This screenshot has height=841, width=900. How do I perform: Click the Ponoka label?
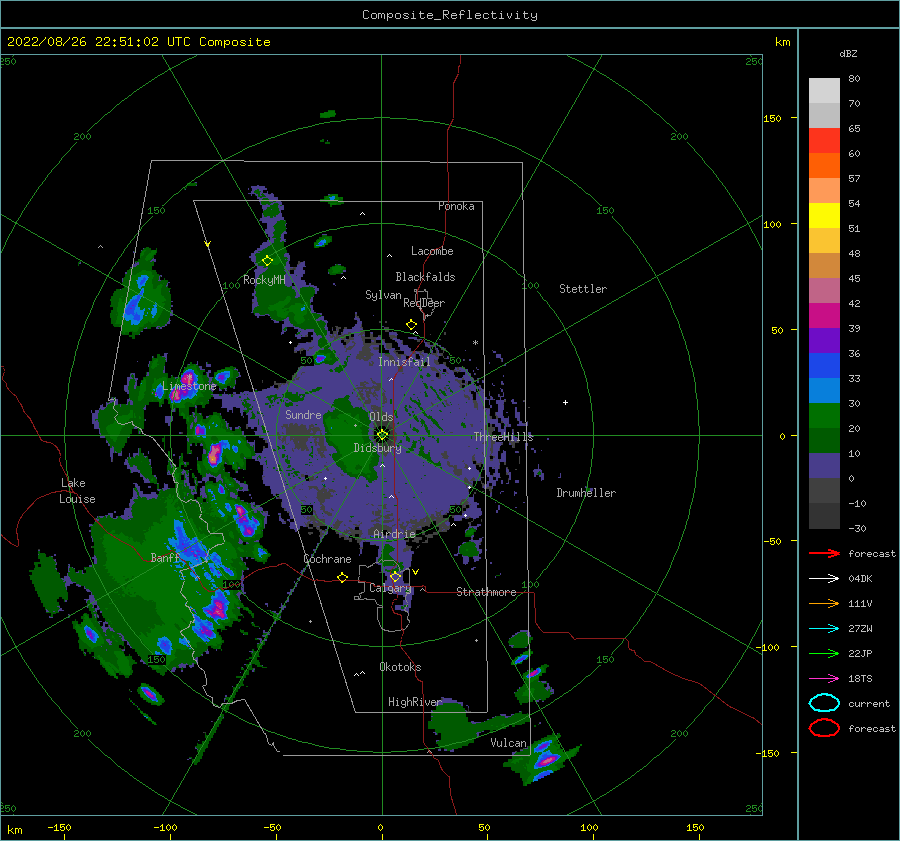pos(456,206)
